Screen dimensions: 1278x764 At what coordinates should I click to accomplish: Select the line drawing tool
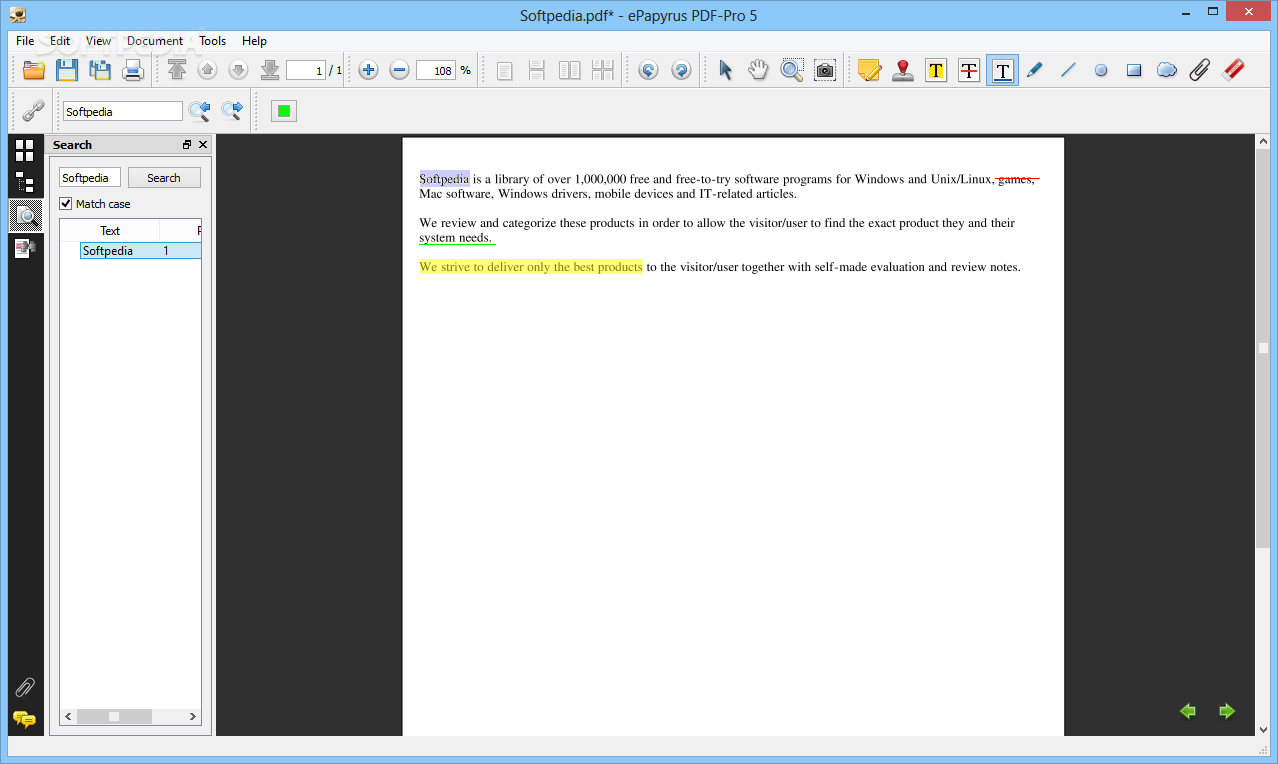point(1068,70)
